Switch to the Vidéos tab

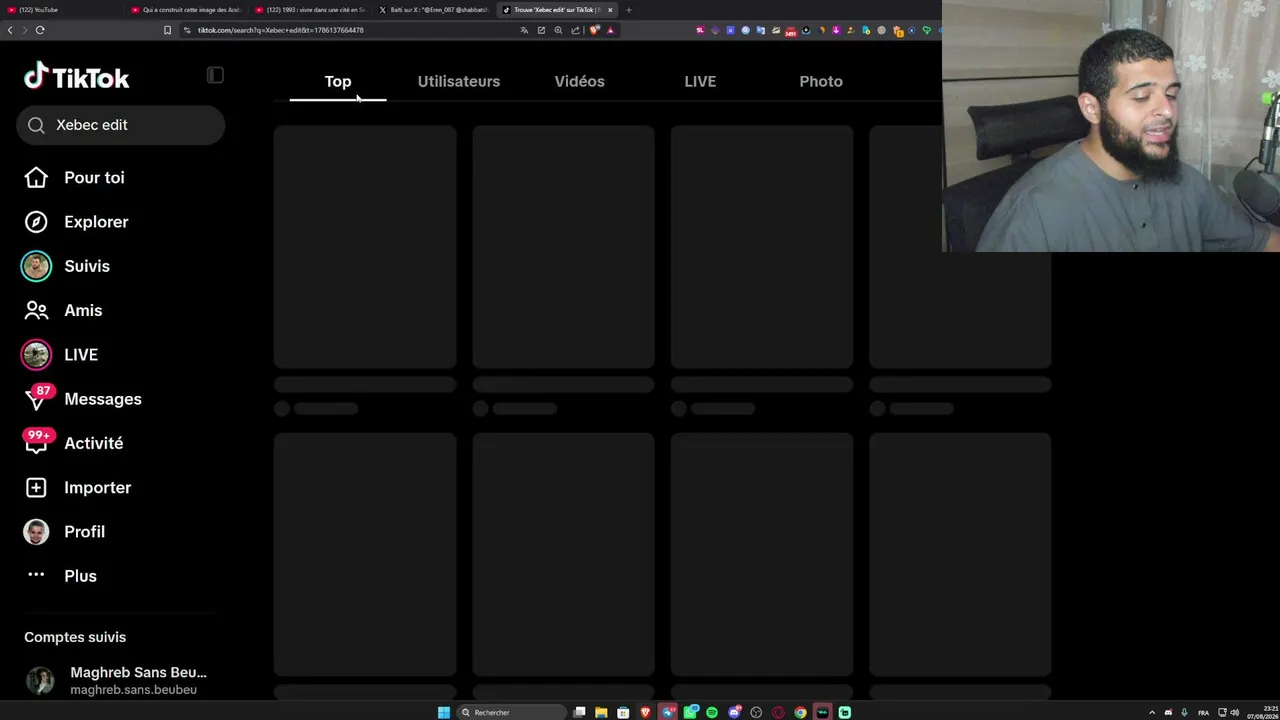click(580, 81)
